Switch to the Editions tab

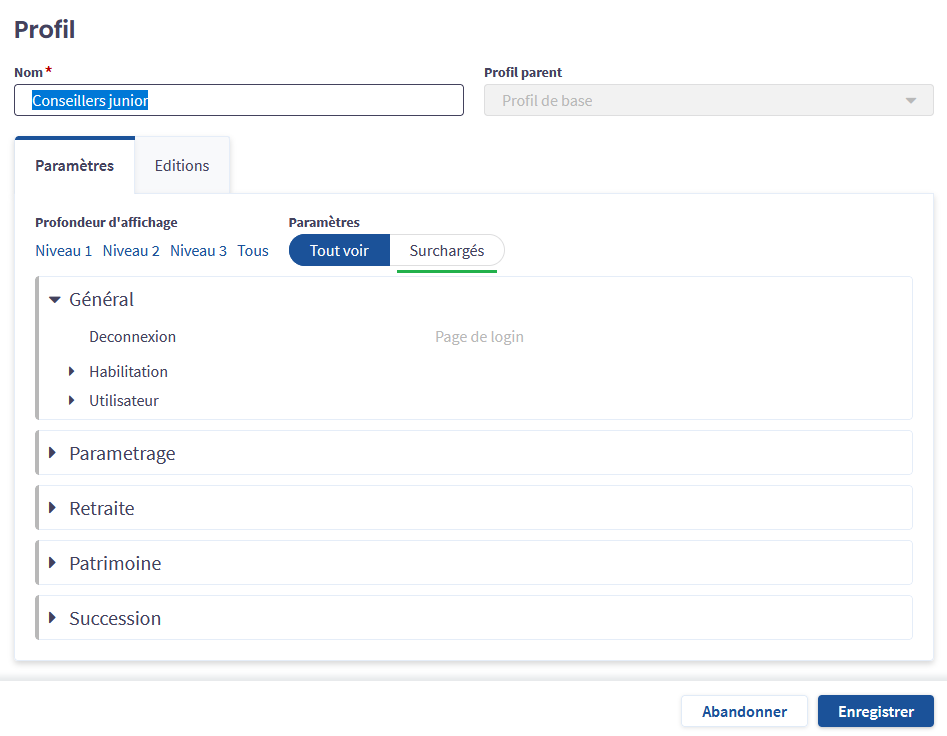tap(182, 166)
